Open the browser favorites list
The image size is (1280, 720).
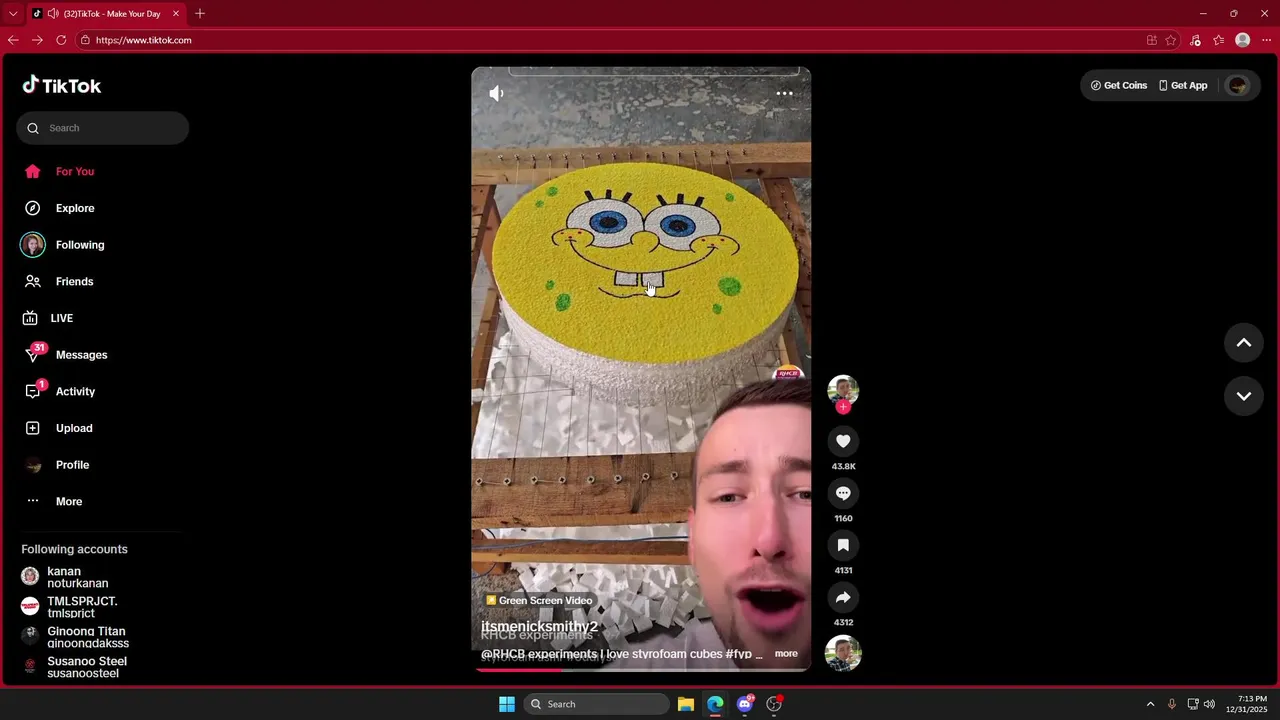1219,40
